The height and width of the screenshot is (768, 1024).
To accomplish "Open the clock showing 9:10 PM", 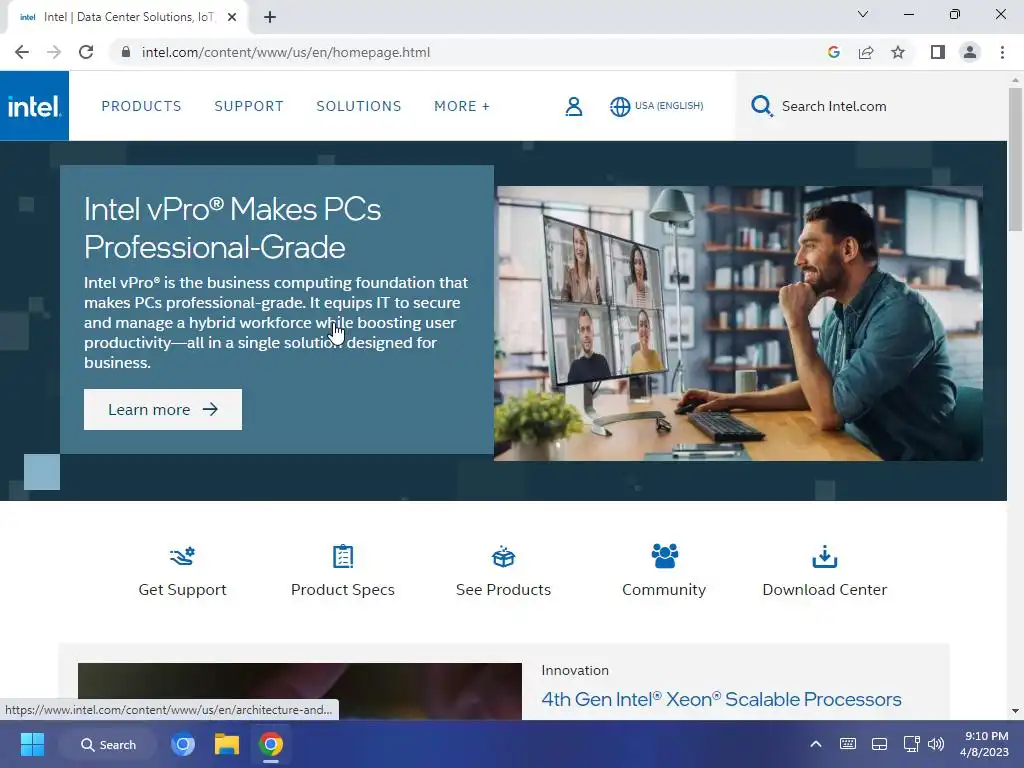I will click(x=986, y=744).
